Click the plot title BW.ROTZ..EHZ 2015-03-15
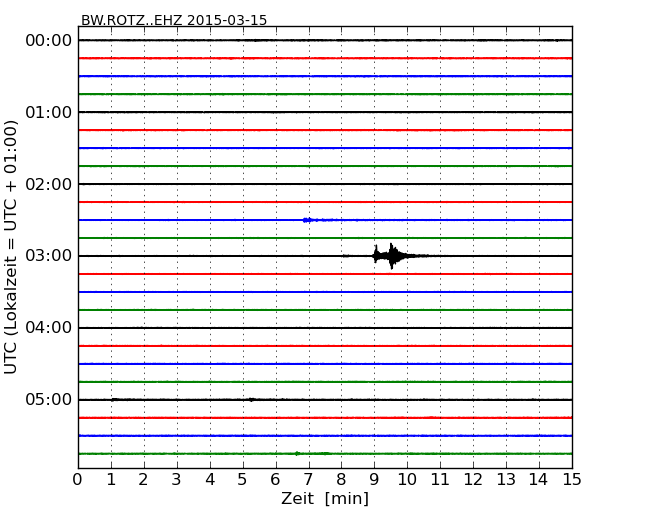 [x=174, y=20]
